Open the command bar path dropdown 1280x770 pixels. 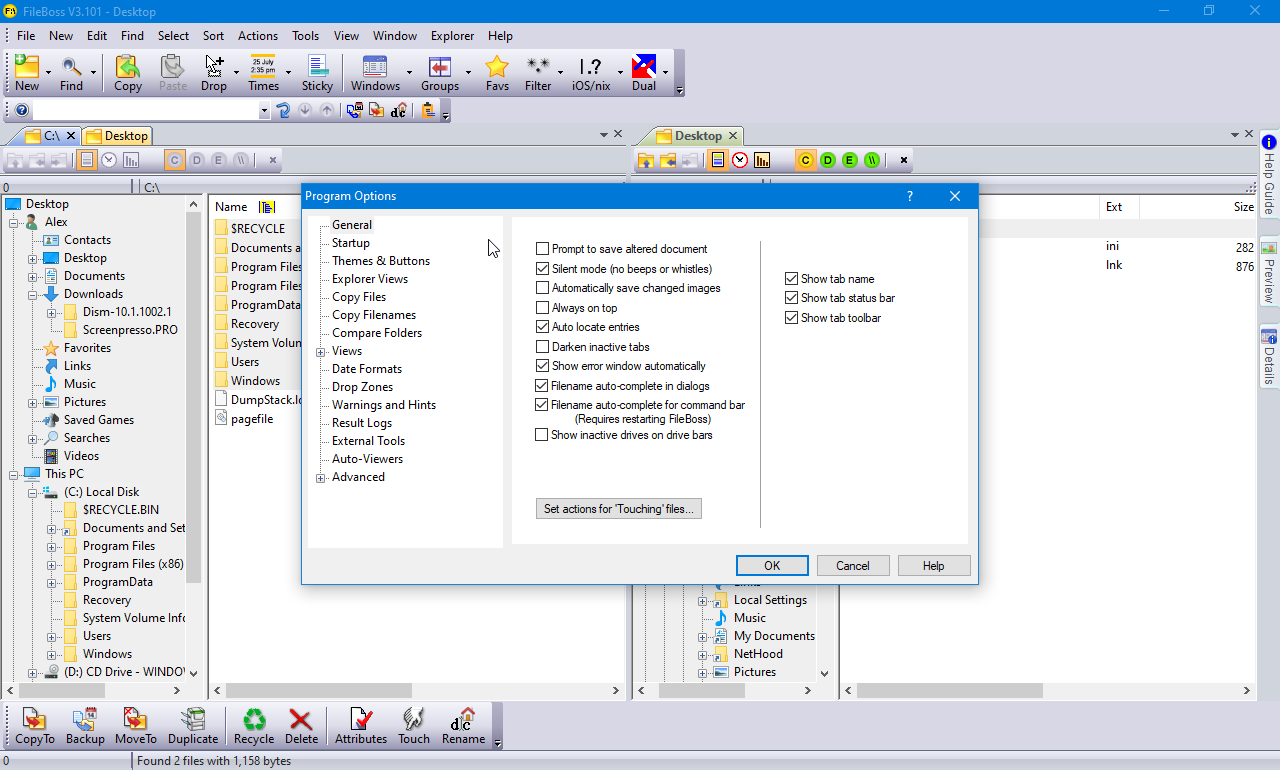pos(265,111)
